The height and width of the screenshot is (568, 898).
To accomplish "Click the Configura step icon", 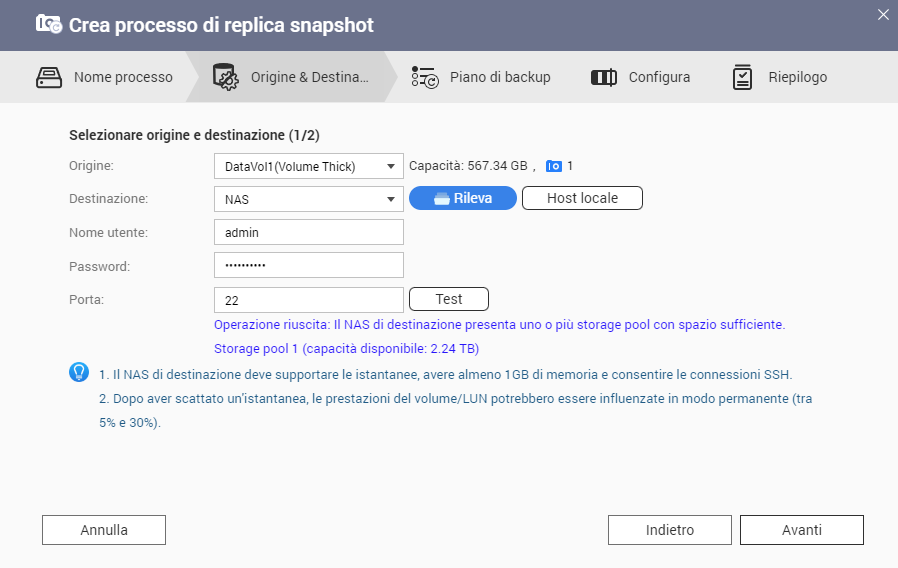I will click(x=604, y=77).
